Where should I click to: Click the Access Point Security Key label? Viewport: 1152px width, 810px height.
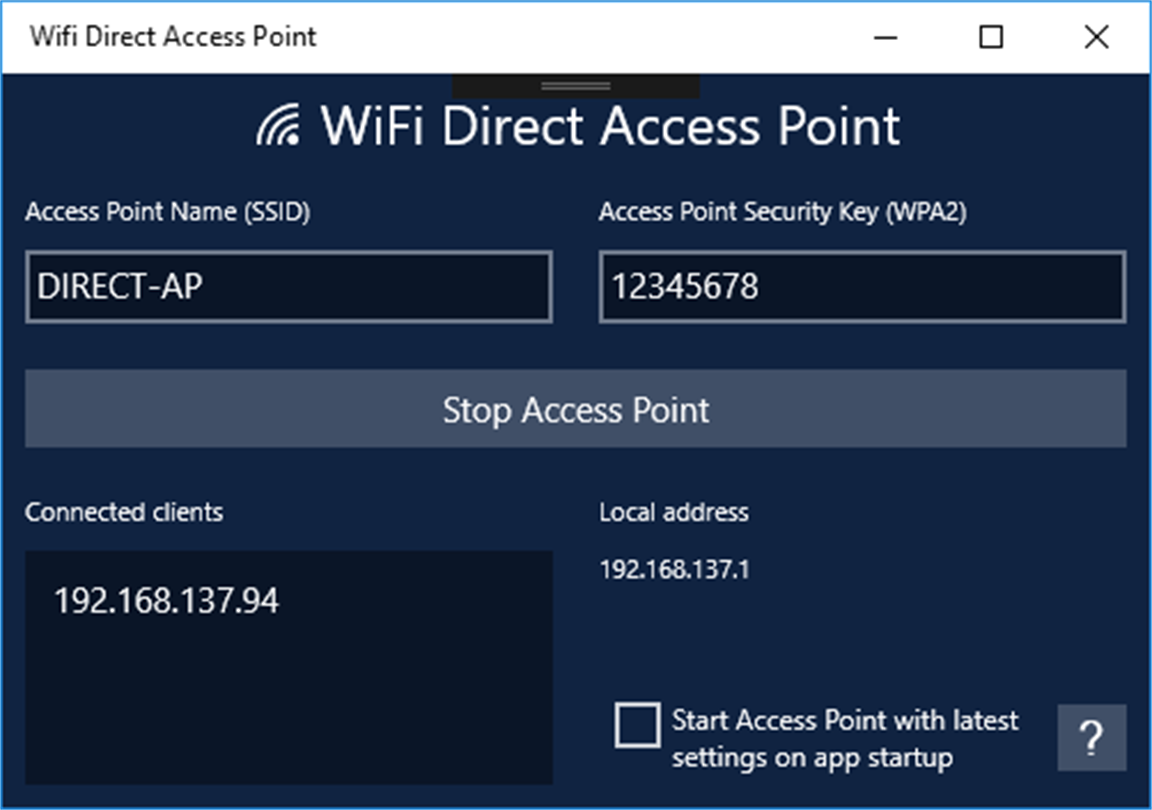coord(782,212)
